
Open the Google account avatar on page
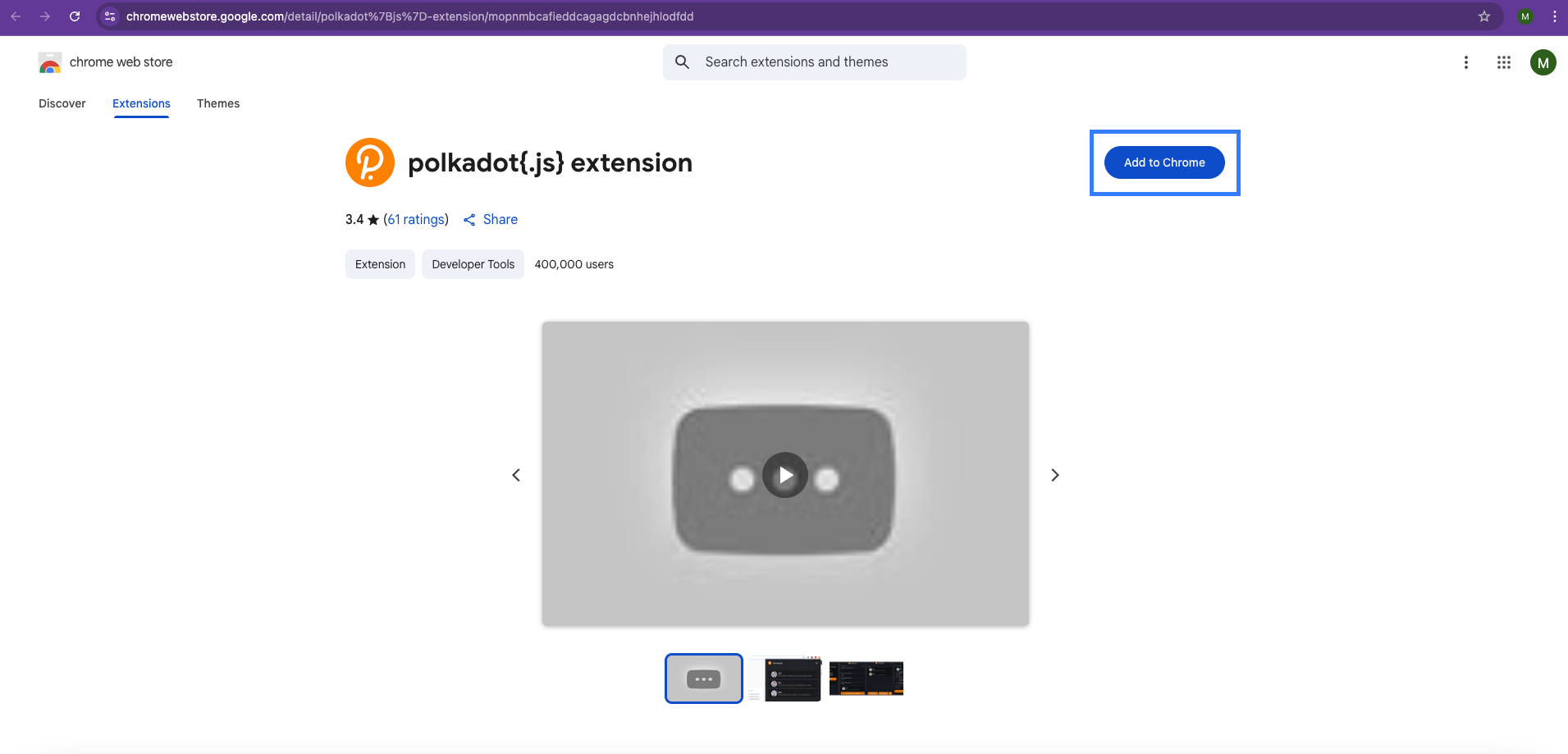coord(1543,62)
